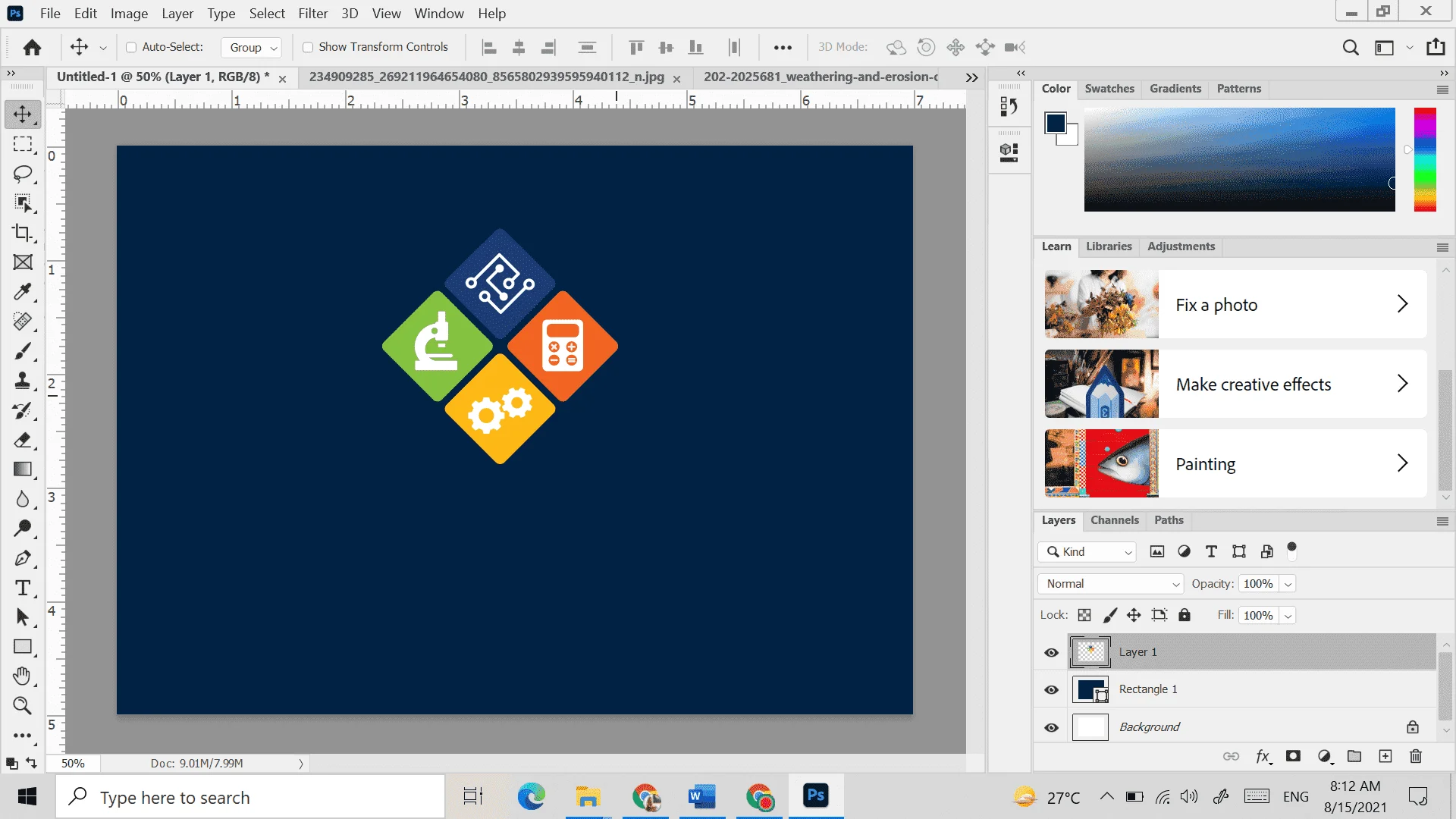Open the Filter menu
Image resolution: width=1456 pixels, height=819 pixels.
click(312, 13)
